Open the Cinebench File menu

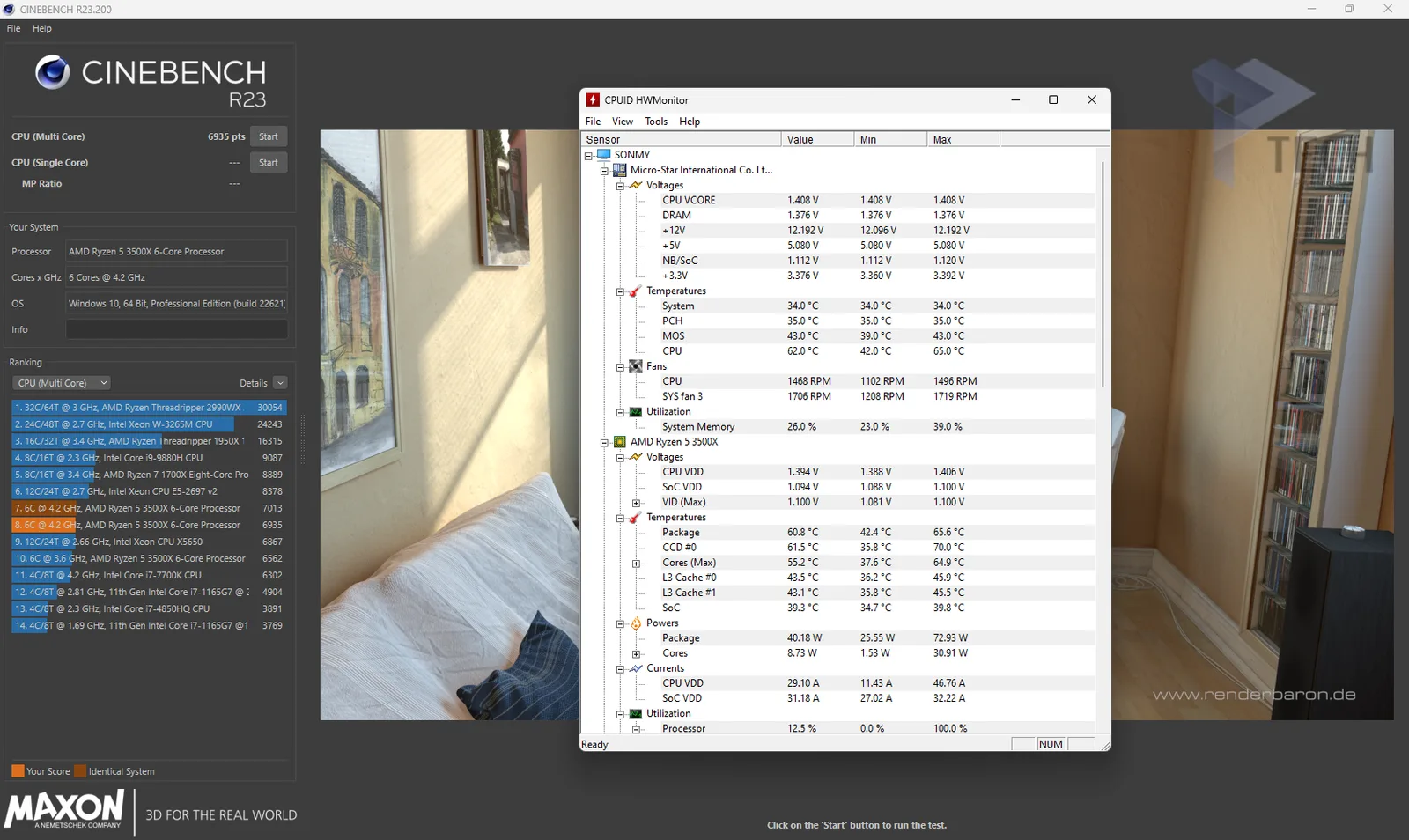(13, 28)
